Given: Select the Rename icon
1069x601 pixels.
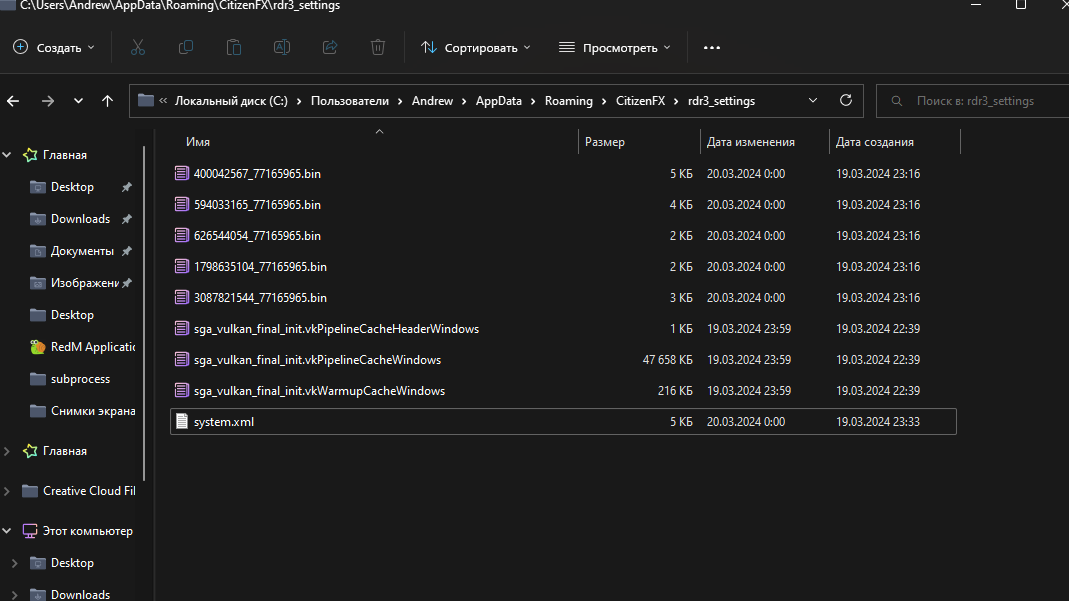Looking at the screenshot, I should coord(282,47).
